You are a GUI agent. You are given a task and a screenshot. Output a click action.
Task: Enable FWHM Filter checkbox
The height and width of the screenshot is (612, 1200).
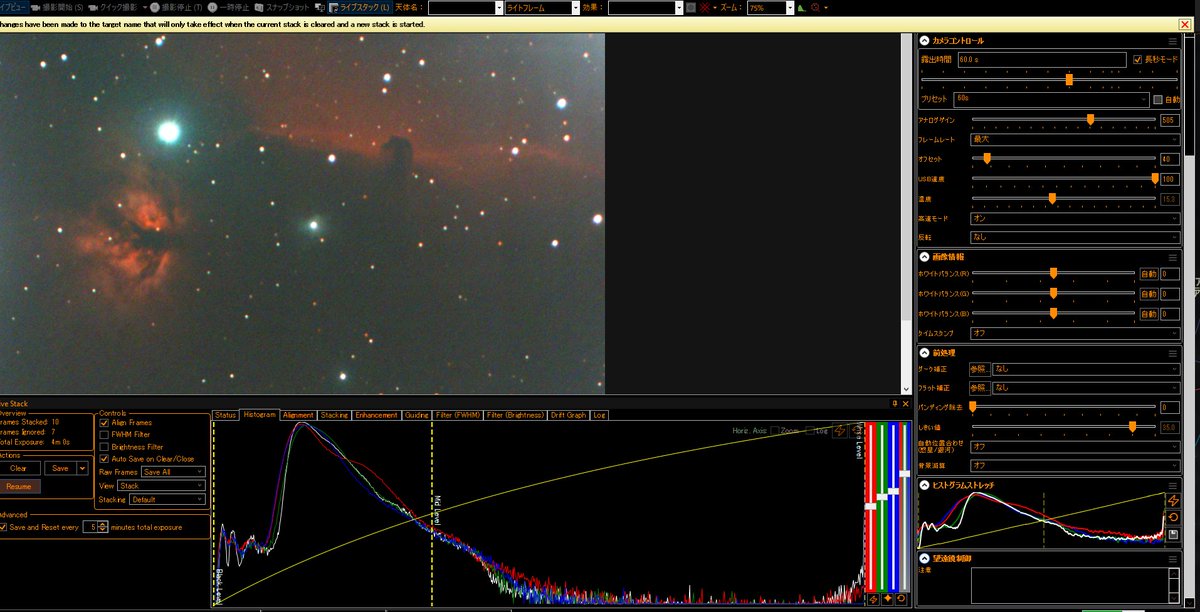(x=104, y=435)
